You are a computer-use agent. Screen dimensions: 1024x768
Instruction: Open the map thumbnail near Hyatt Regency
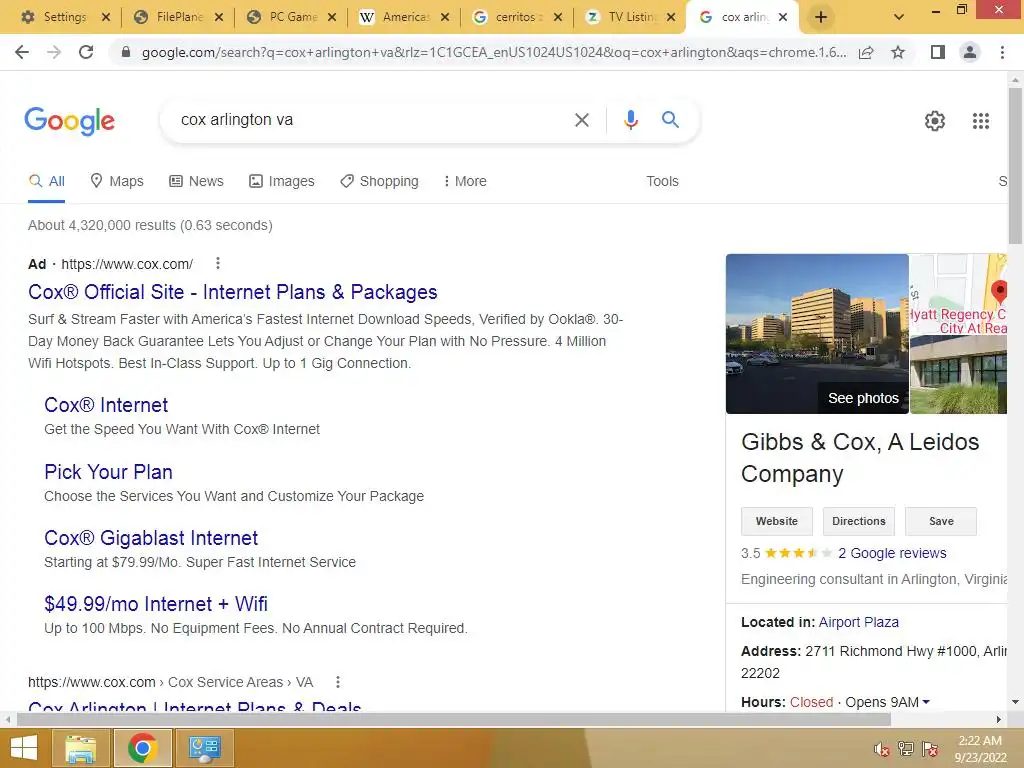(959, 295)
